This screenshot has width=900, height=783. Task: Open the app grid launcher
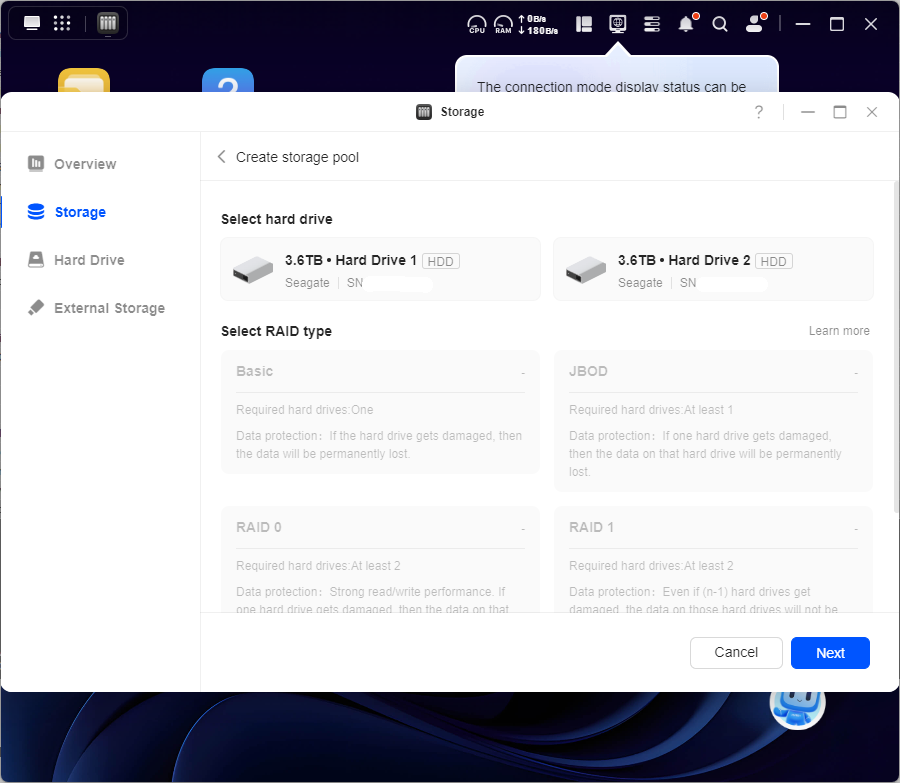coord(62,23)
